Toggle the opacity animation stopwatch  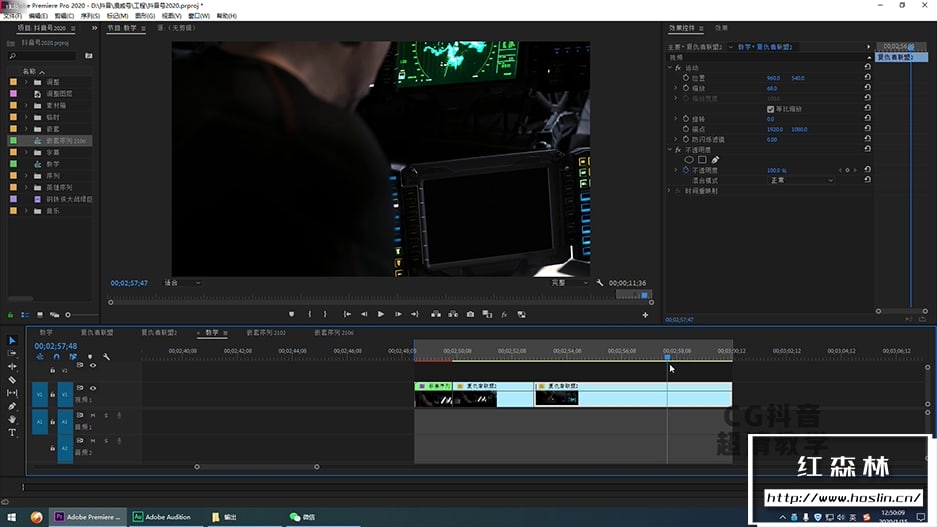[686, 170]
